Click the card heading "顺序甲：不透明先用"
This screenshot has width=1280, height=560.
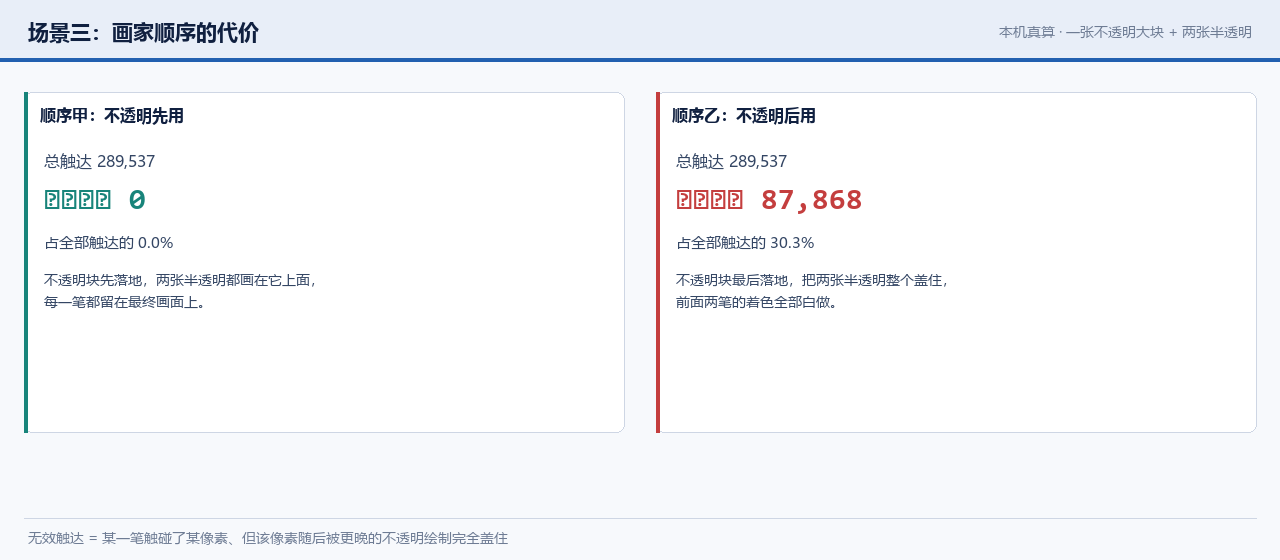(112, 116)
